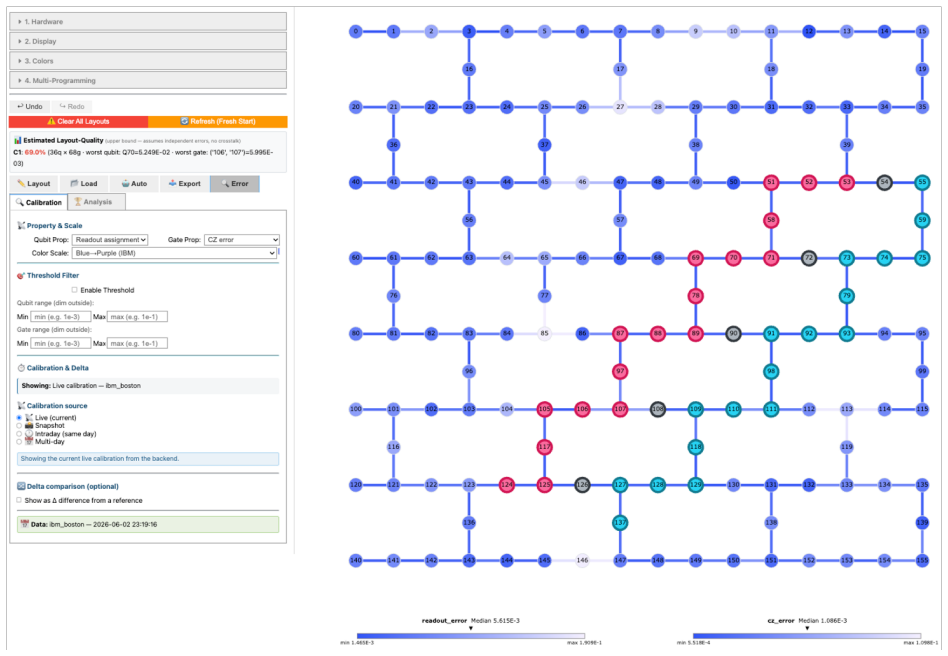This screenshot has width=948, height=656.
Task: Click Clear All Layouts button
Action: (79, 122)
